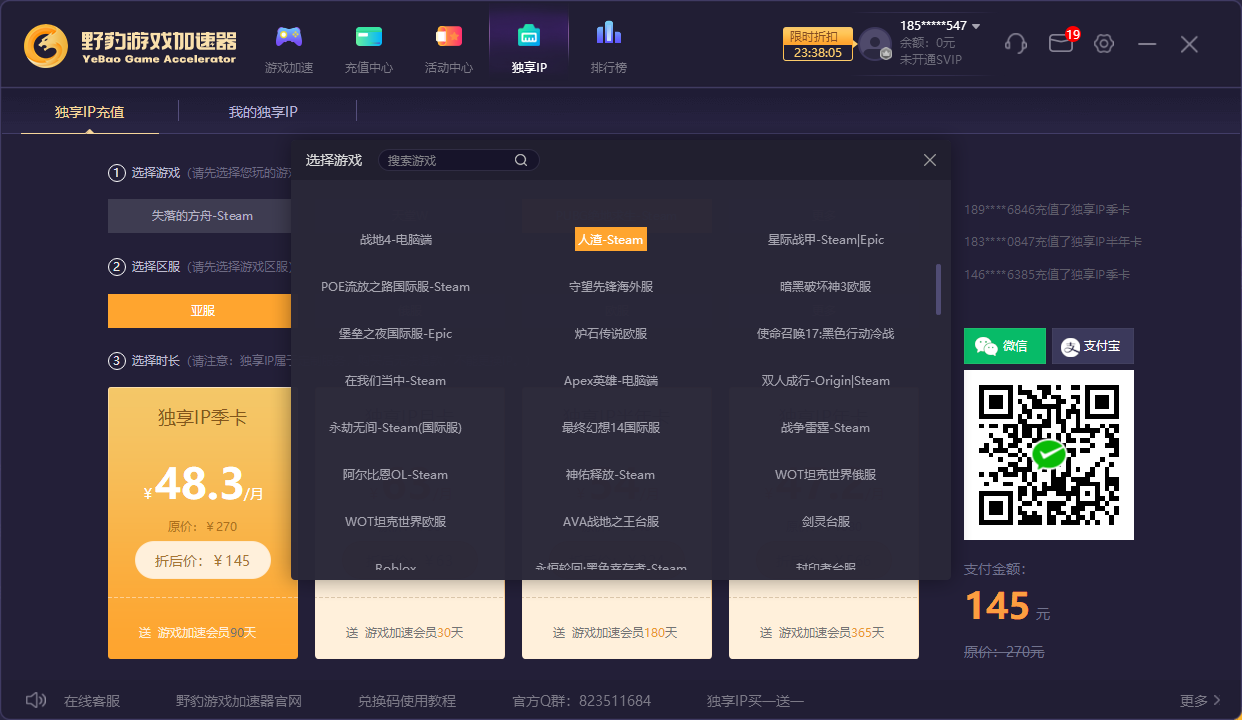Click the user avatar icon
This screenshot has width=1242, height=720.
click(x=875, y=44)
